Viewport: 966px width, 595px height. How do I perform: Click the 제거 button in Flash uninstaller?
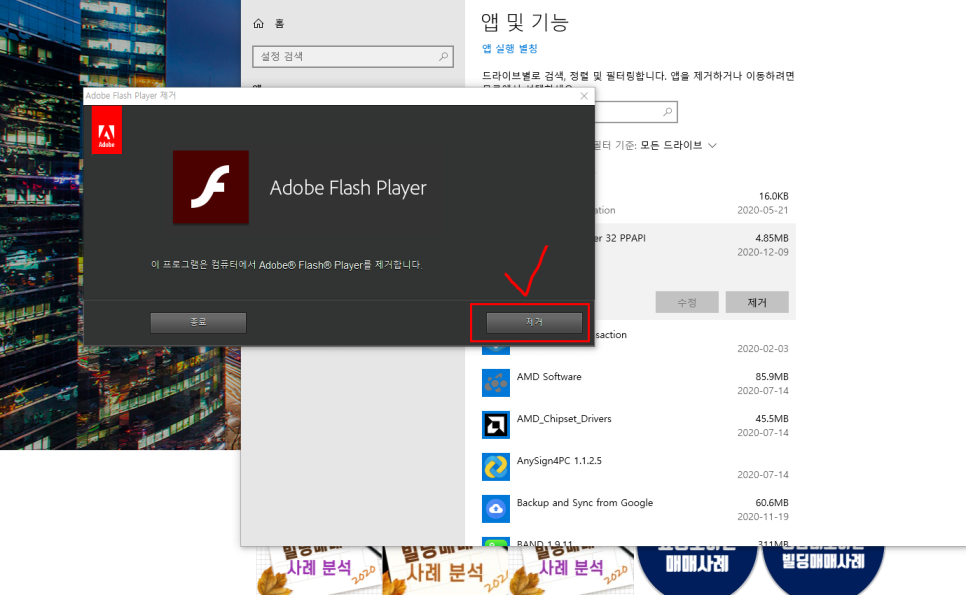[534, 322]
